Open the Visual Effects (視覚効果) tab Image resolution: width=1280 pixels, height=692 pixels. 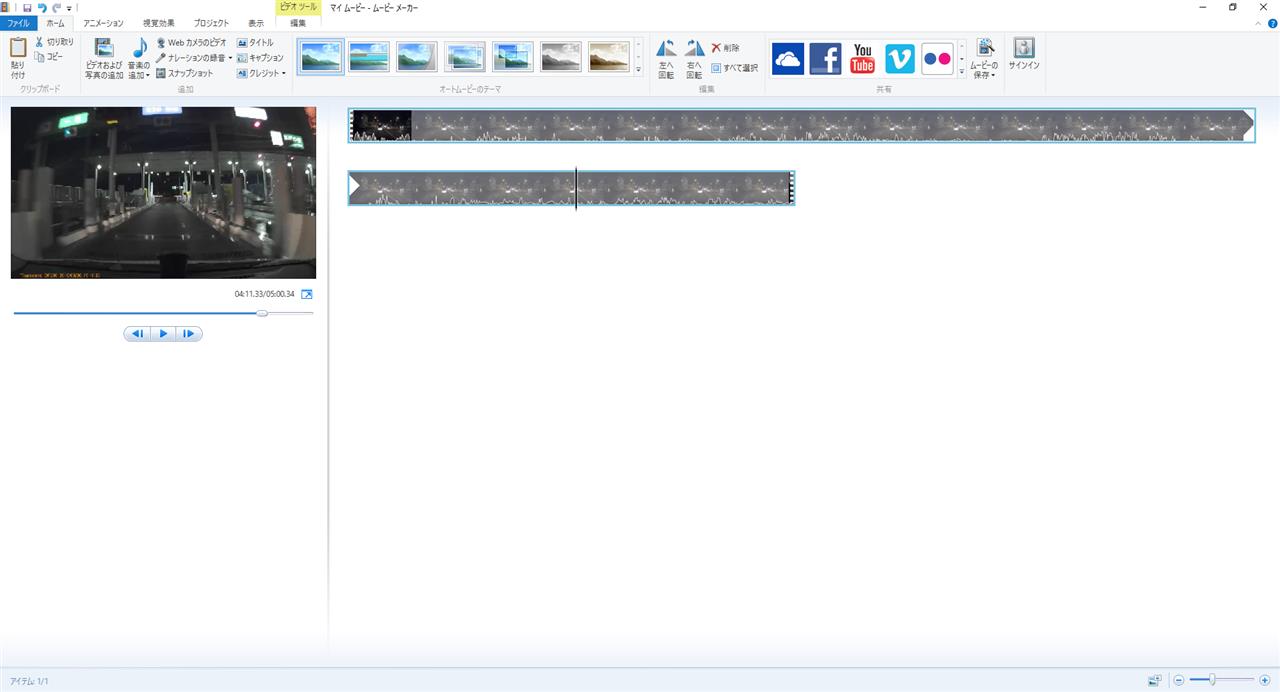click(x=157, y=23)
